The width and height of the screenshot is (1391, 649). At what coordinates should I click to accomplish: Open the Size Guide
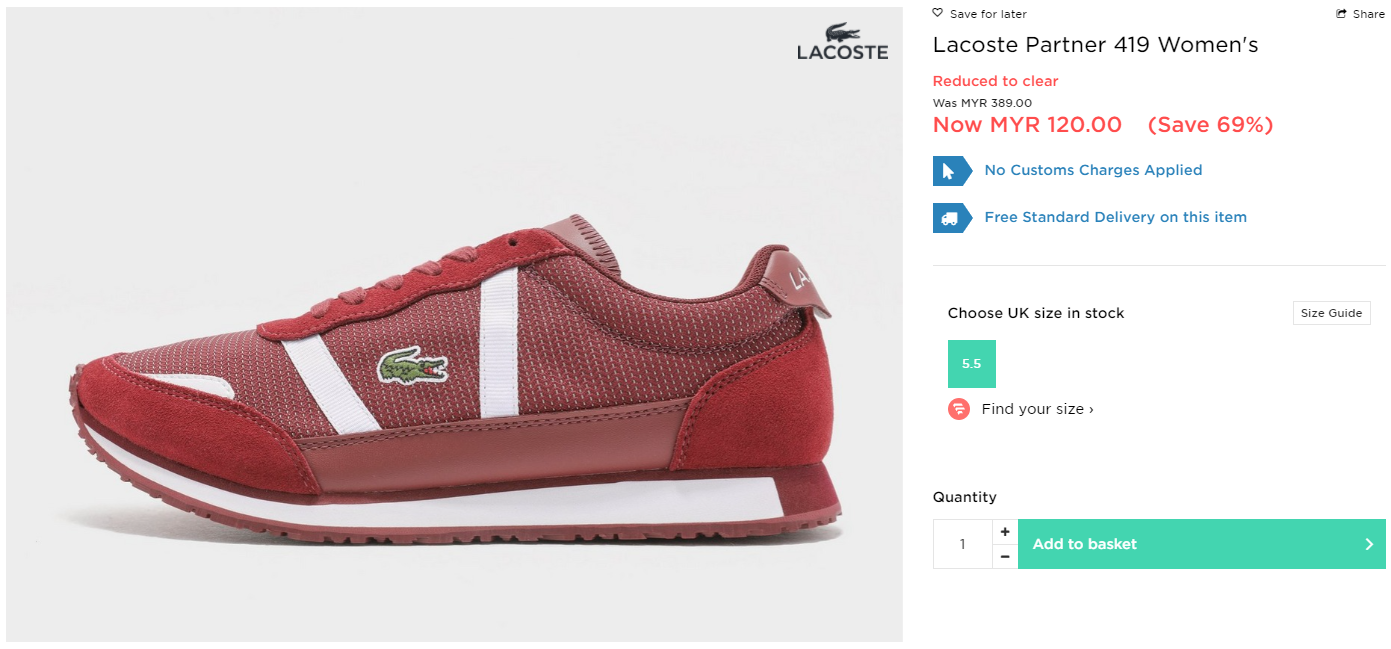(x=1331, y=313)
